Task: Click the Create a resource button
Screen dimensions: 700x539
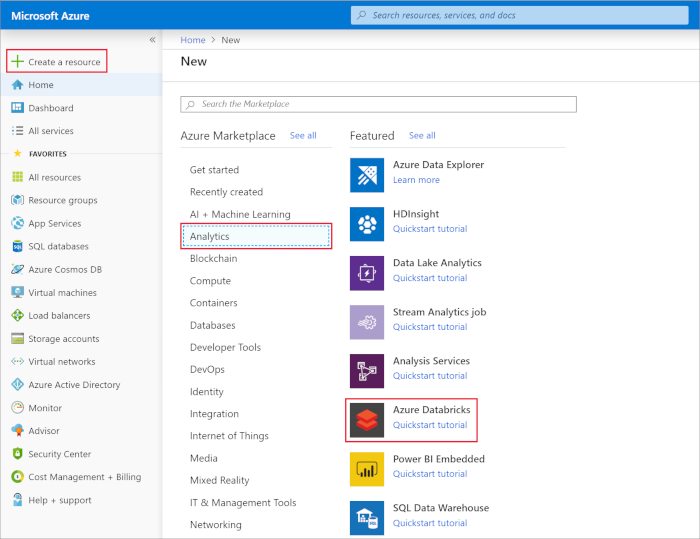Action: coord(56,62)
